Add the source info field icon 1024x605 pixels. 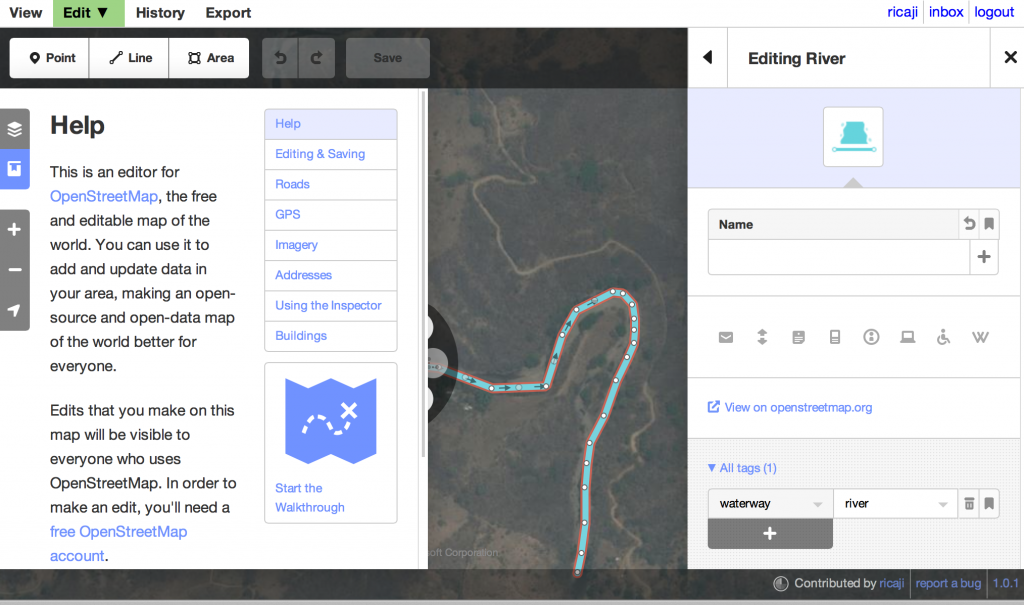[871, 337]
